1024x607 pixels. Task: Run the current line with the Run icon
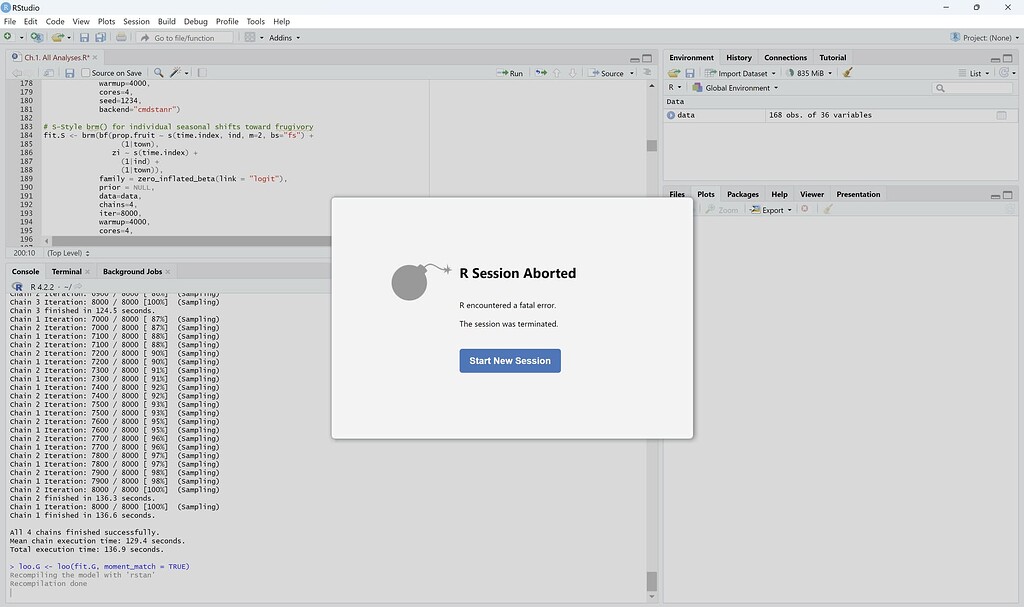tap(510, 72)
